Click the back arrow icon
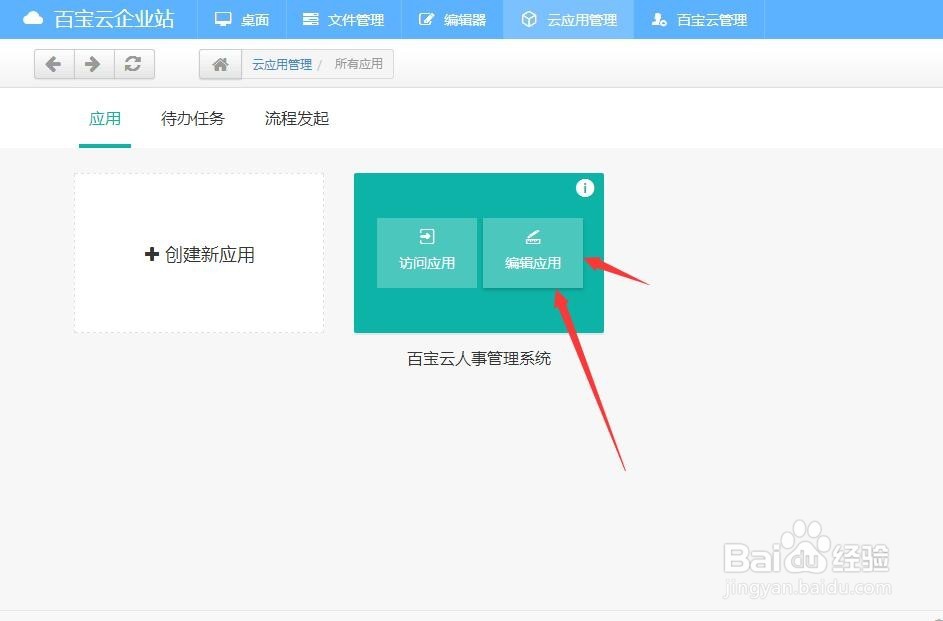The height and width of the screenshot is (621, 943). click(x=54, y=63)
